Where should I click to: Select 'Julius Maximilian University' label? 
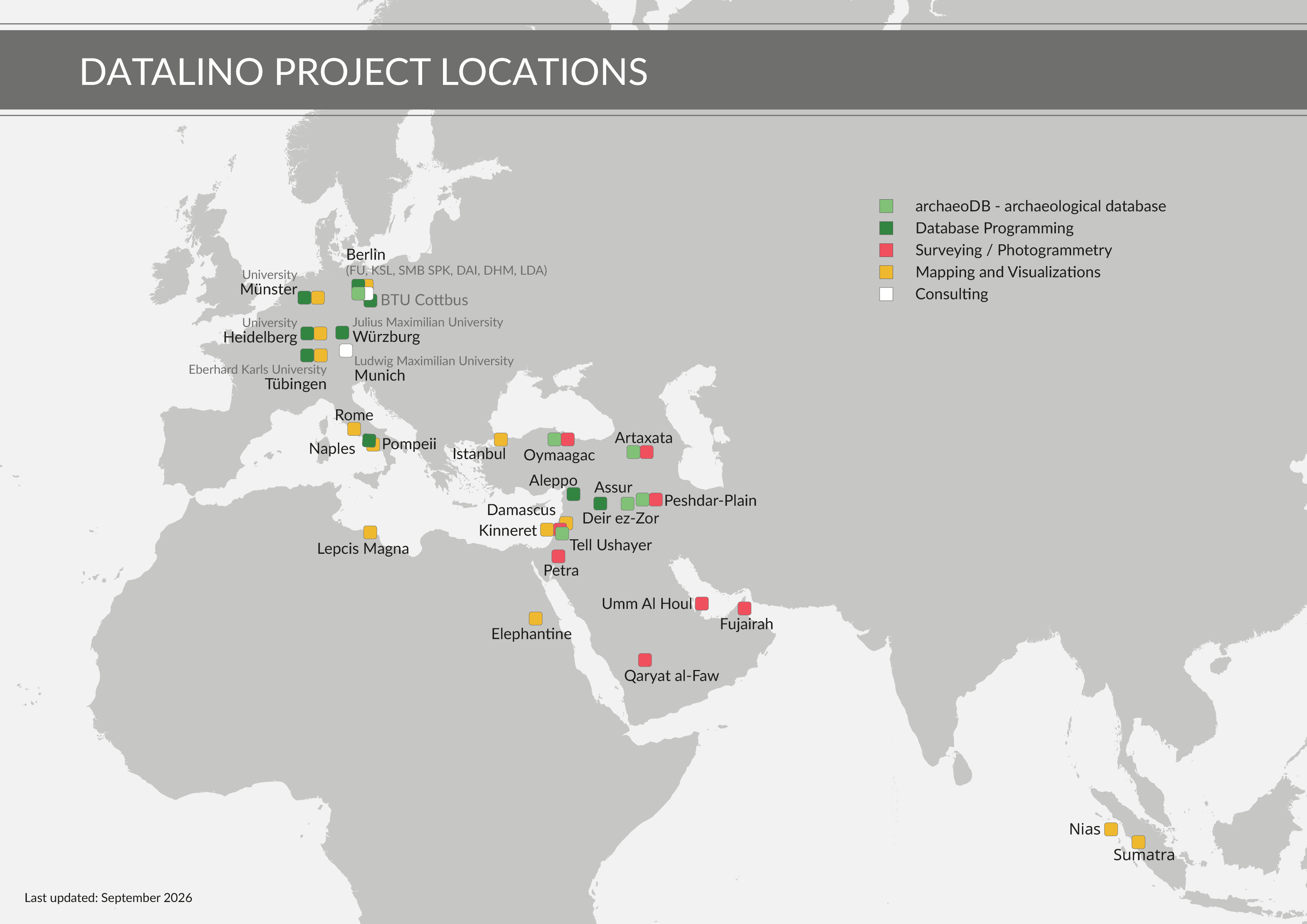click(x=427, y=322)
